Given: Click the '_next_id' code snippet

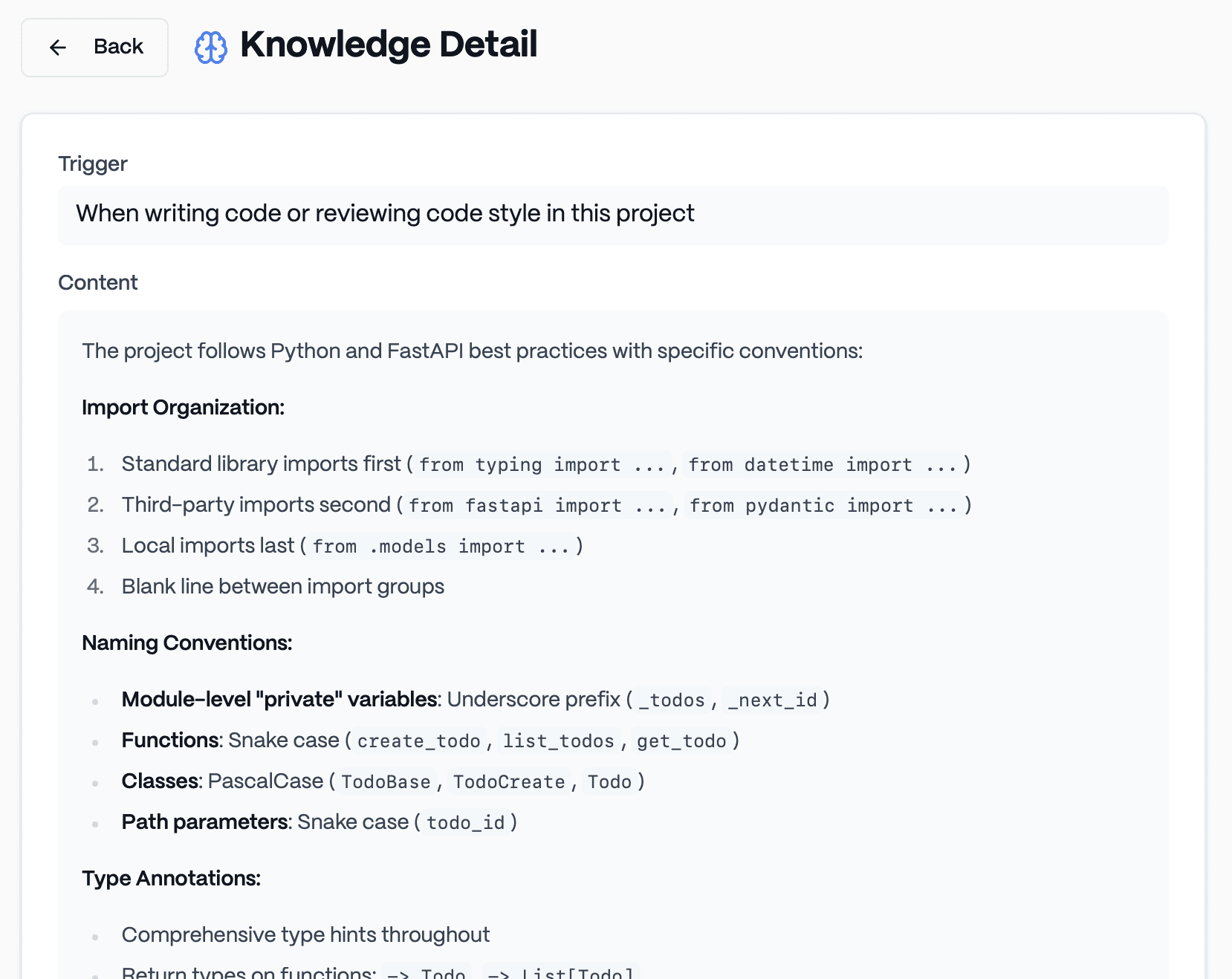Looking at the screenshot, I should pos(773,700).
